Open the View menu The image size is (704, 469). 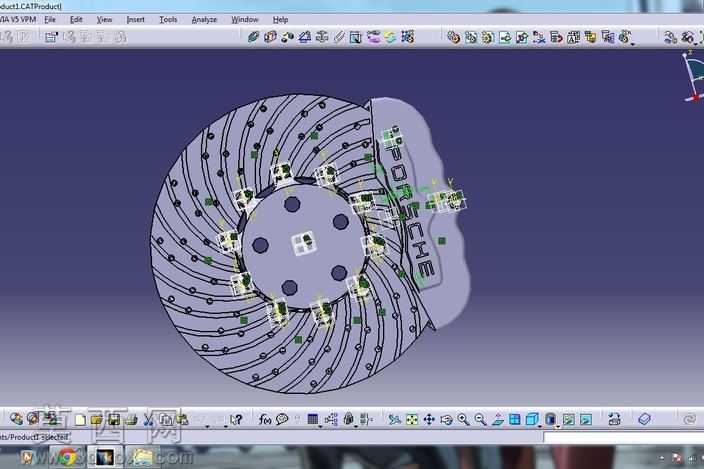pos(104,20)
